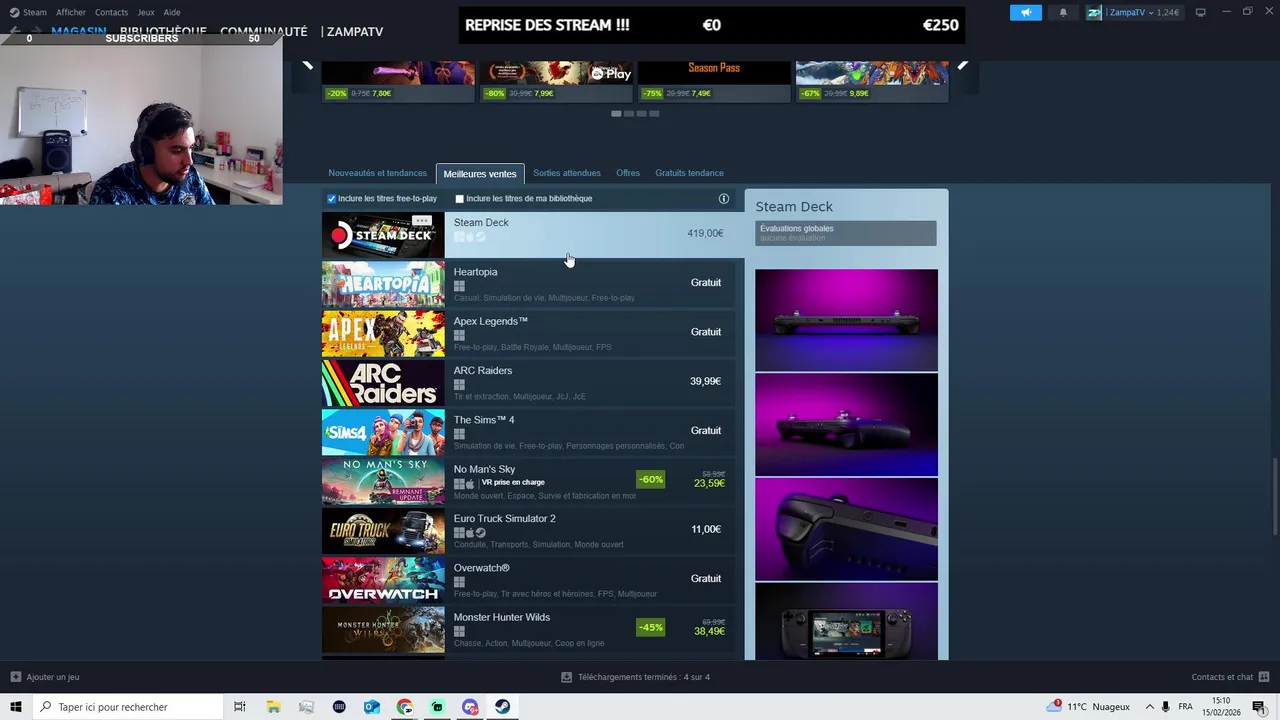The width and height of the screenshot is (1280, 720).
Task: Select the Meilleures ventes tab
Action: [480, 174]
